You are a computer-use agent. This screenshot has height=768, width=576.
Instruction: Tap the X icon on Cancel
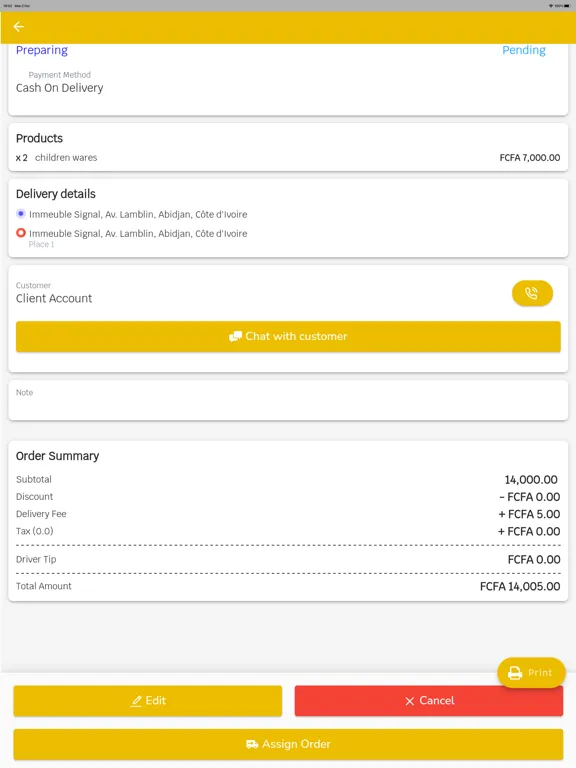pos(409,701)
